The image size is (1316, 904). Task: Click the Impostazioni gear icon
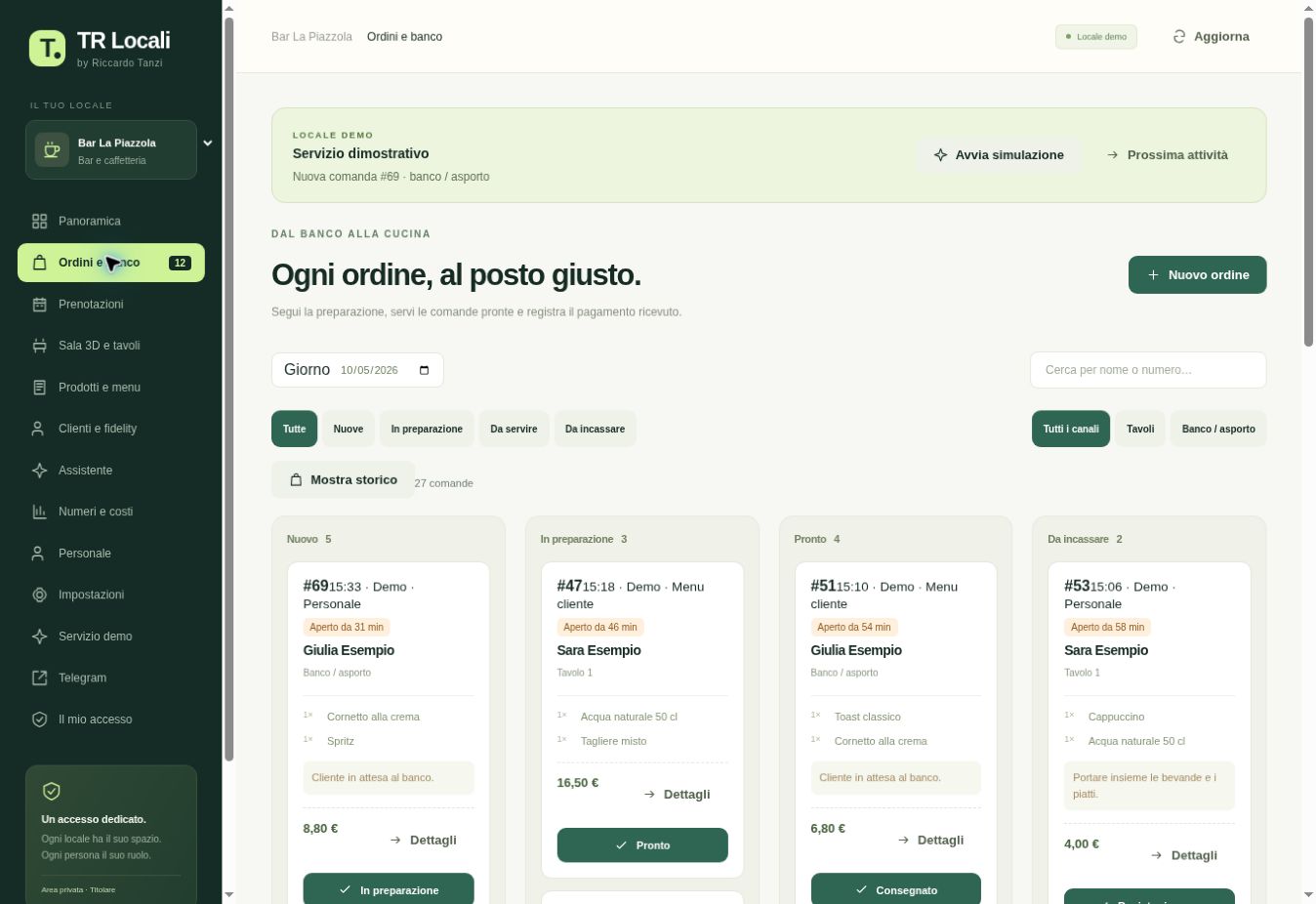pyautogui.click(x=39, y=595)
